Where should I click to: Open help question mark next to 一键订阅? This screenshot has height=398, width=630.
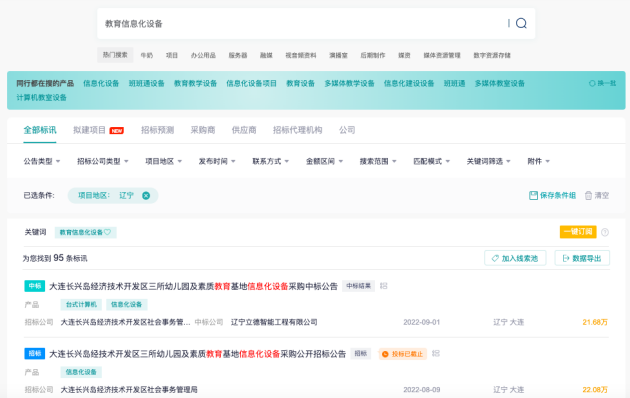click(x=605, y=232)
